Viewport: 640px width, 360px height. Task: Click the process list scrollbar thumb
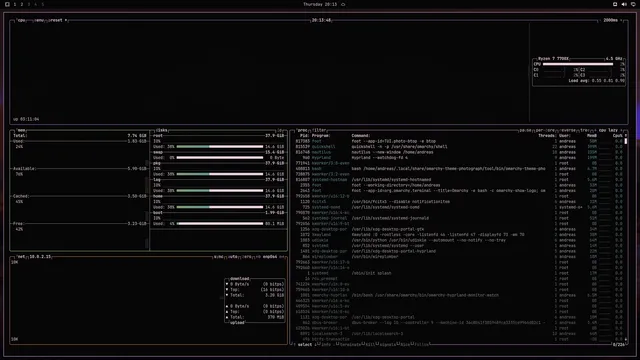point(626,141)
